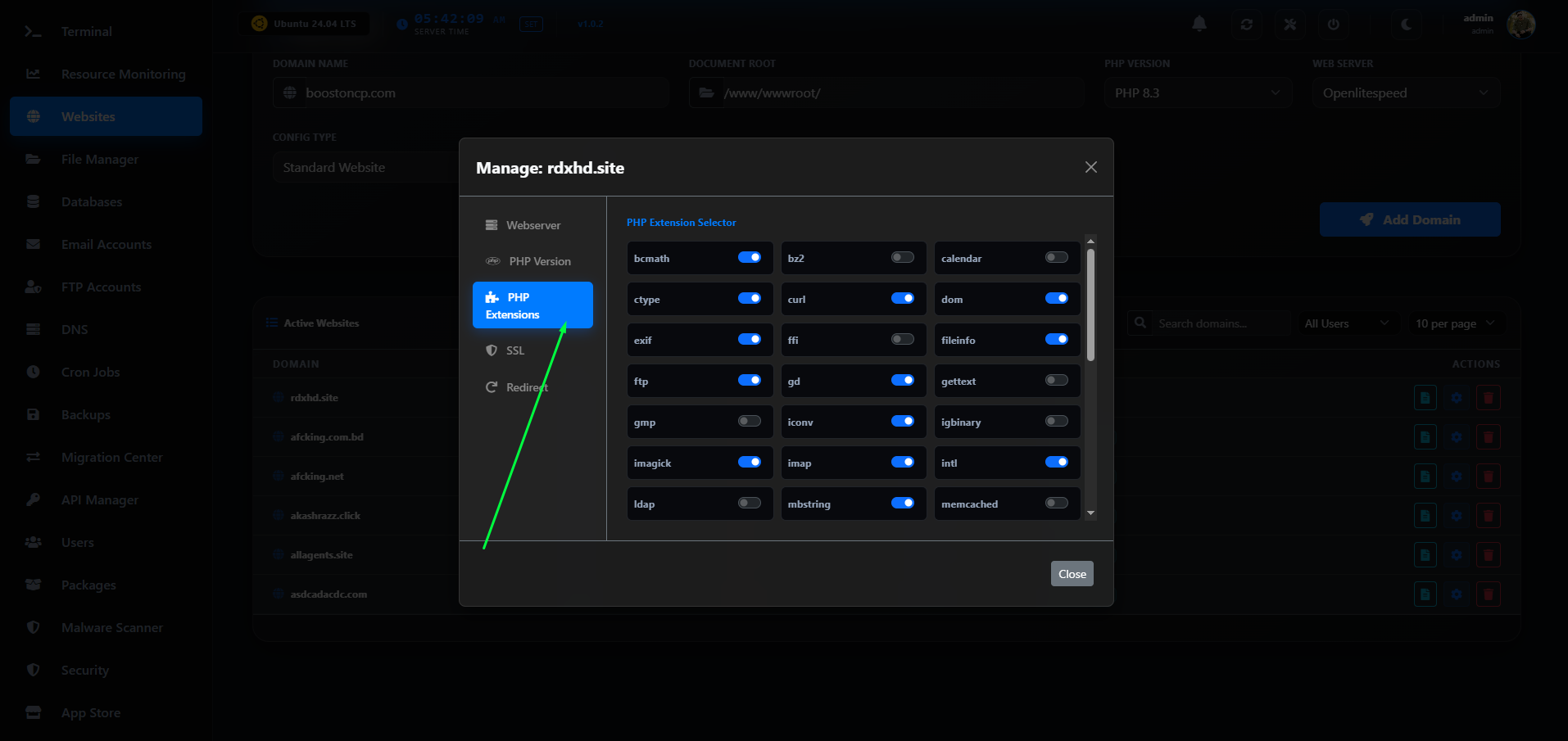Open the gear settings for rdxhd.site row
The height and width of the screenshot is (741, 1568).
(x=1457, y=397)
